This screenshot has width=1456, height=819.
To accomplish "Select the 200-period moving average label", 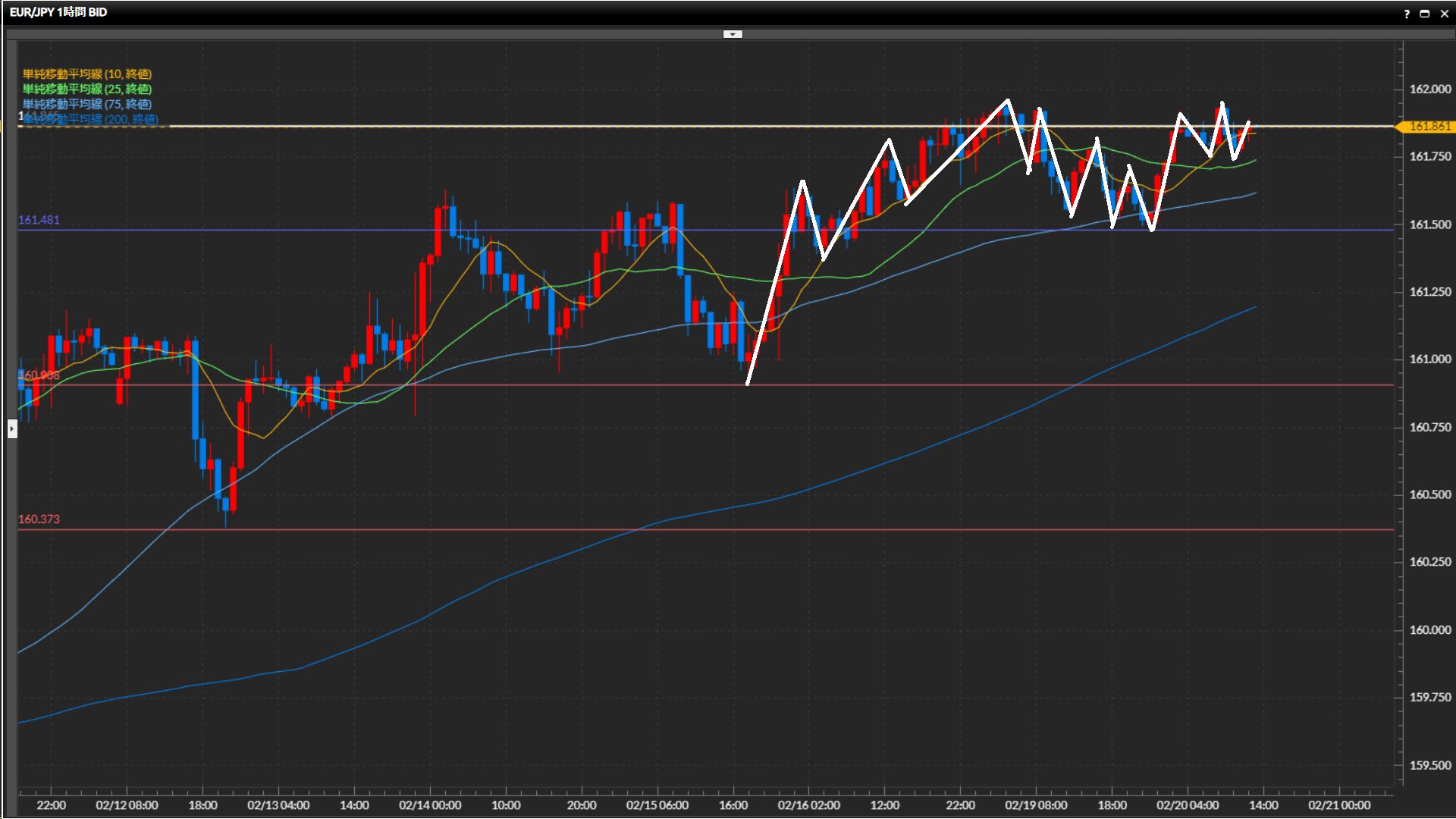I will tap(91, 119).
